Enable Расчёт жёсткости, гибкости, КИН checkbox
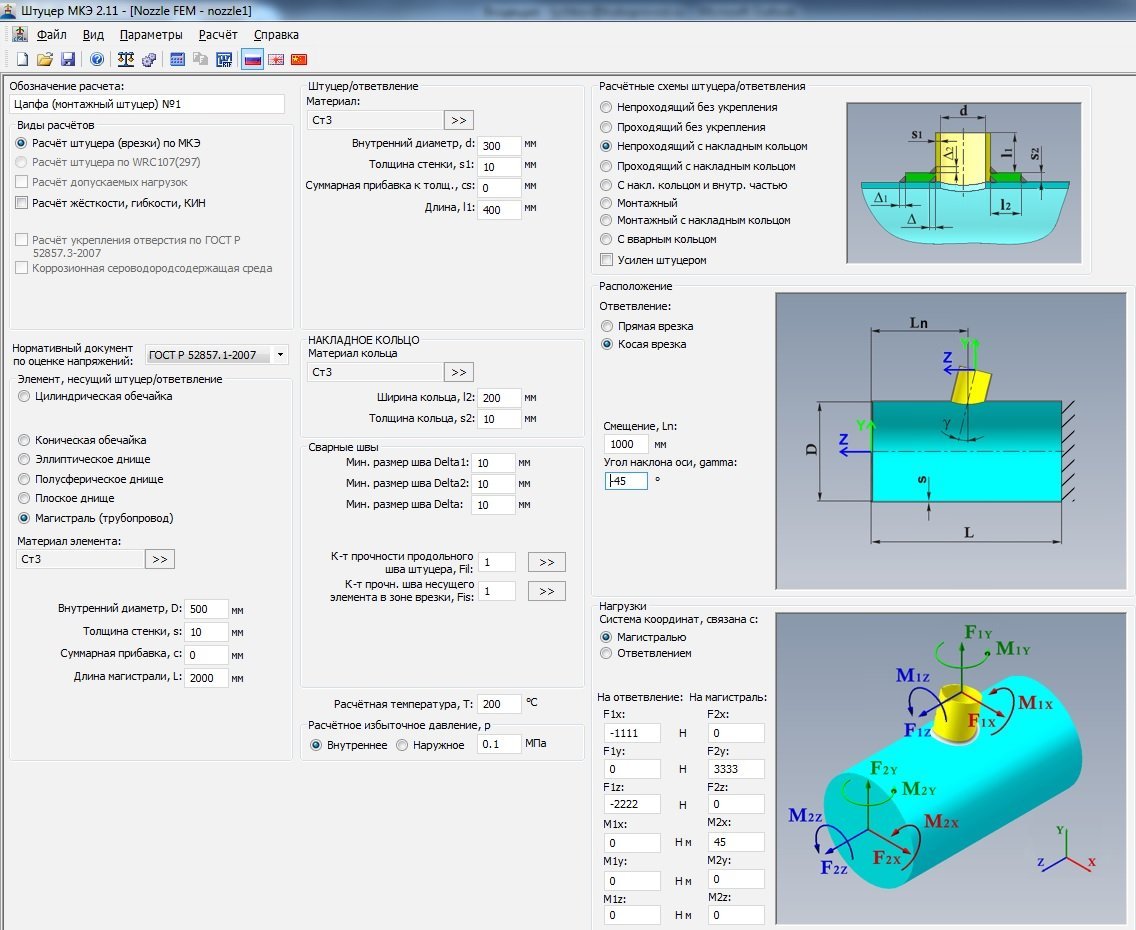The image size is (1136, 930). click(111, 203)
